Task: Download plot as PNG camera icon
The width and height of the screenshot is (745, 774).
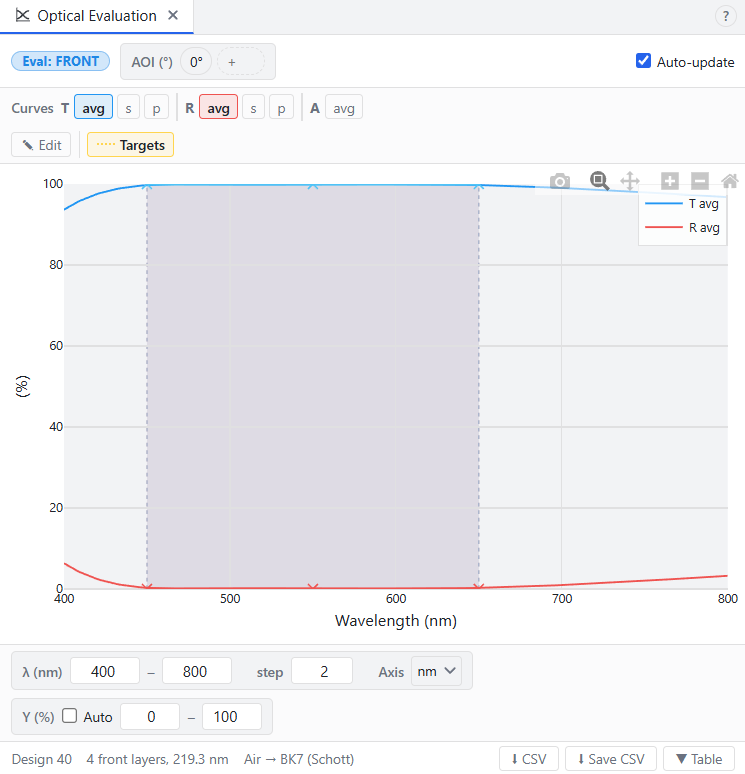Action: pyautogui.click(x=560, y=181)
